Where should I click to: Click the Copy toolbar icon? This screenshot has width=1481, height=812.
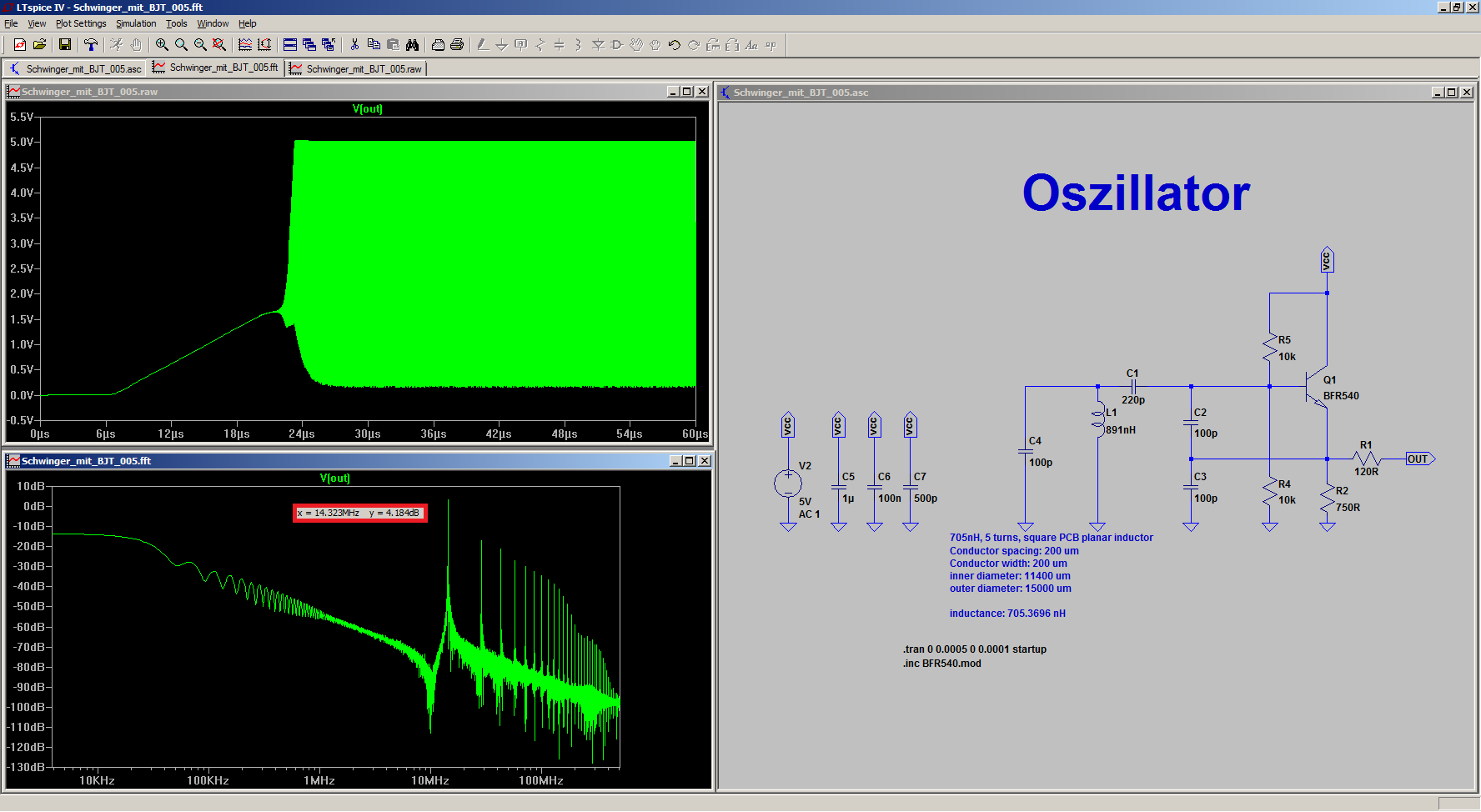coord(374,45)
